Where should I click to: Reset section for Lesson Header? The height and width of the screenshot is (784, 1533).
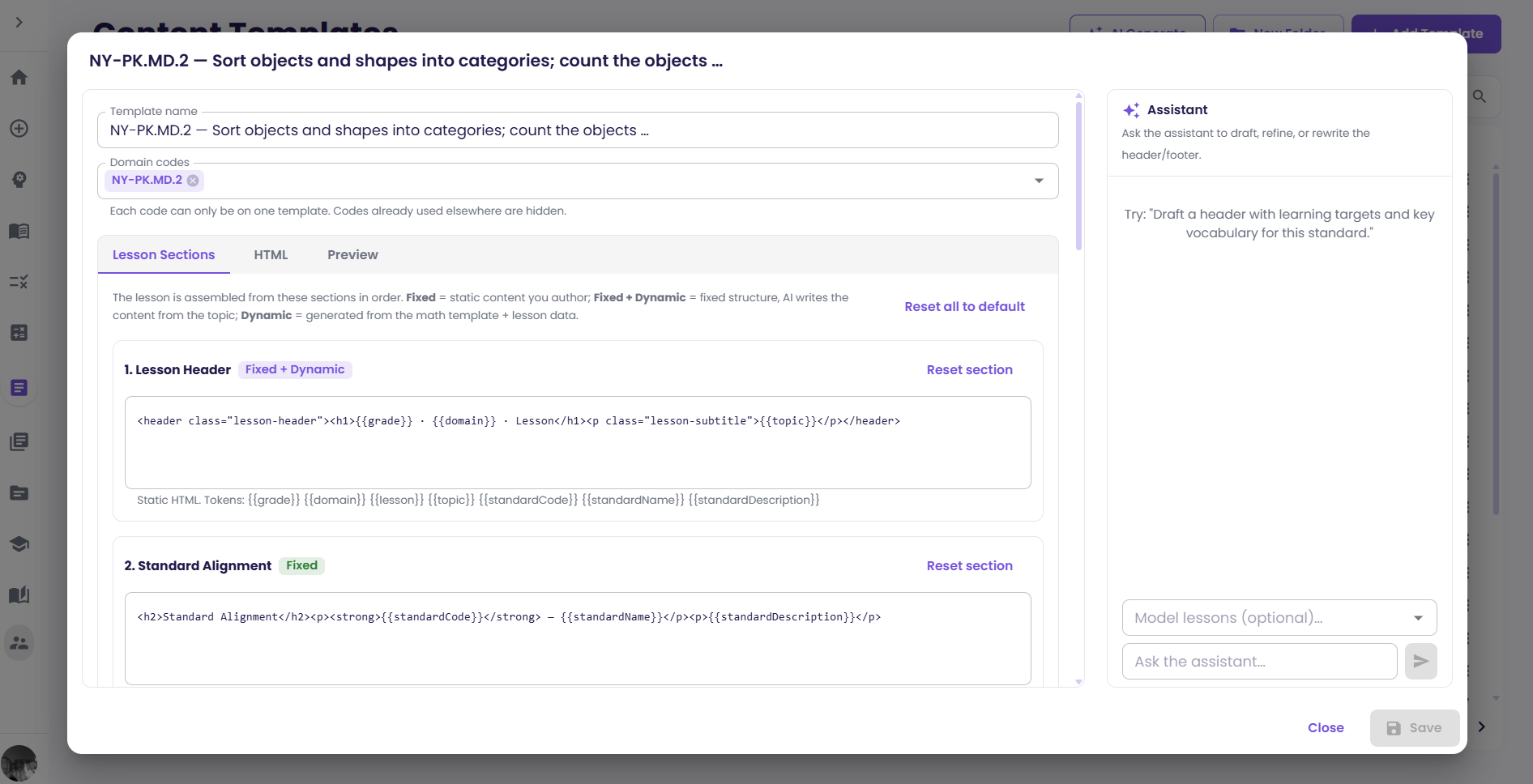969,370
